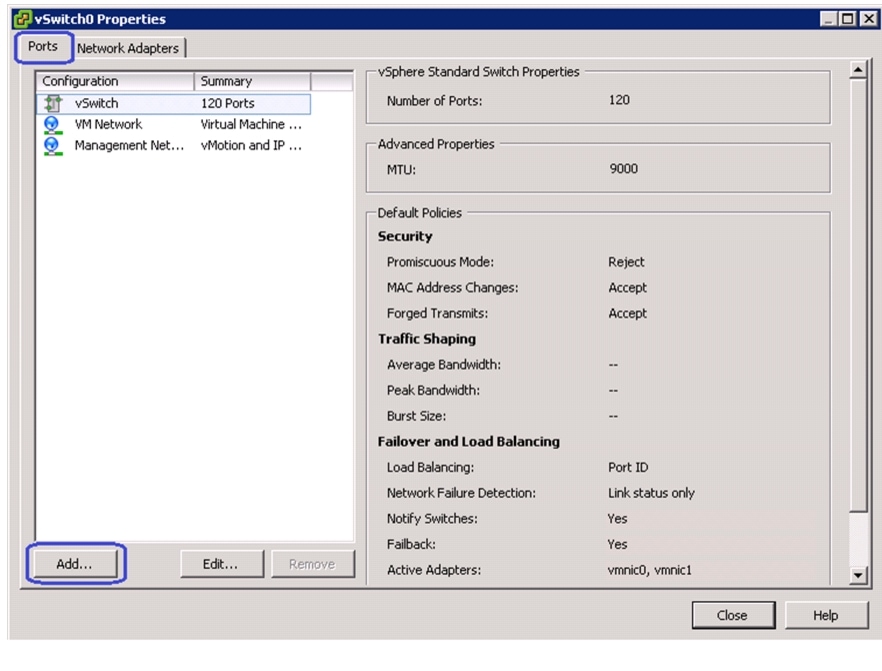The image size is (882, 671).
Task: Click the 'Failback:' label
Action: [411, 544]
